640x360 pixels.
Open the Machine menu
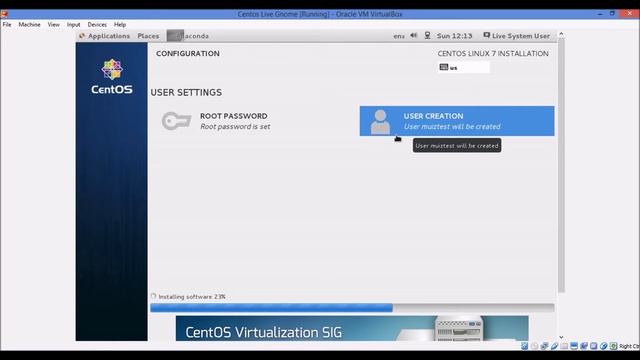pos(29,24)
